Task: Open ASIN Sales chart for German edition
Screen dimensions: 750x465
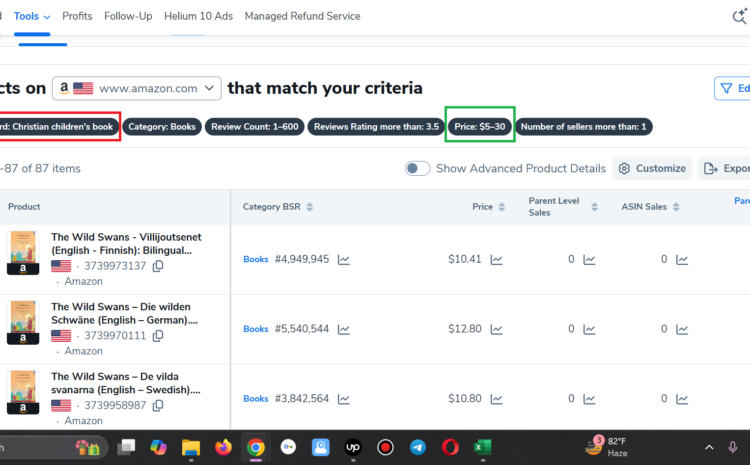Action: click(682, 330)
